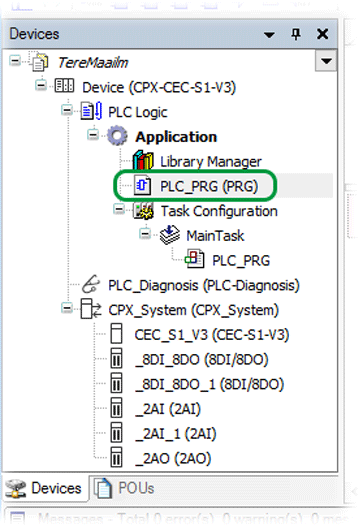This screenshot has width=363, height=526.
Task: Click the PLC_PRG task call icon
Action: point(195,259)
